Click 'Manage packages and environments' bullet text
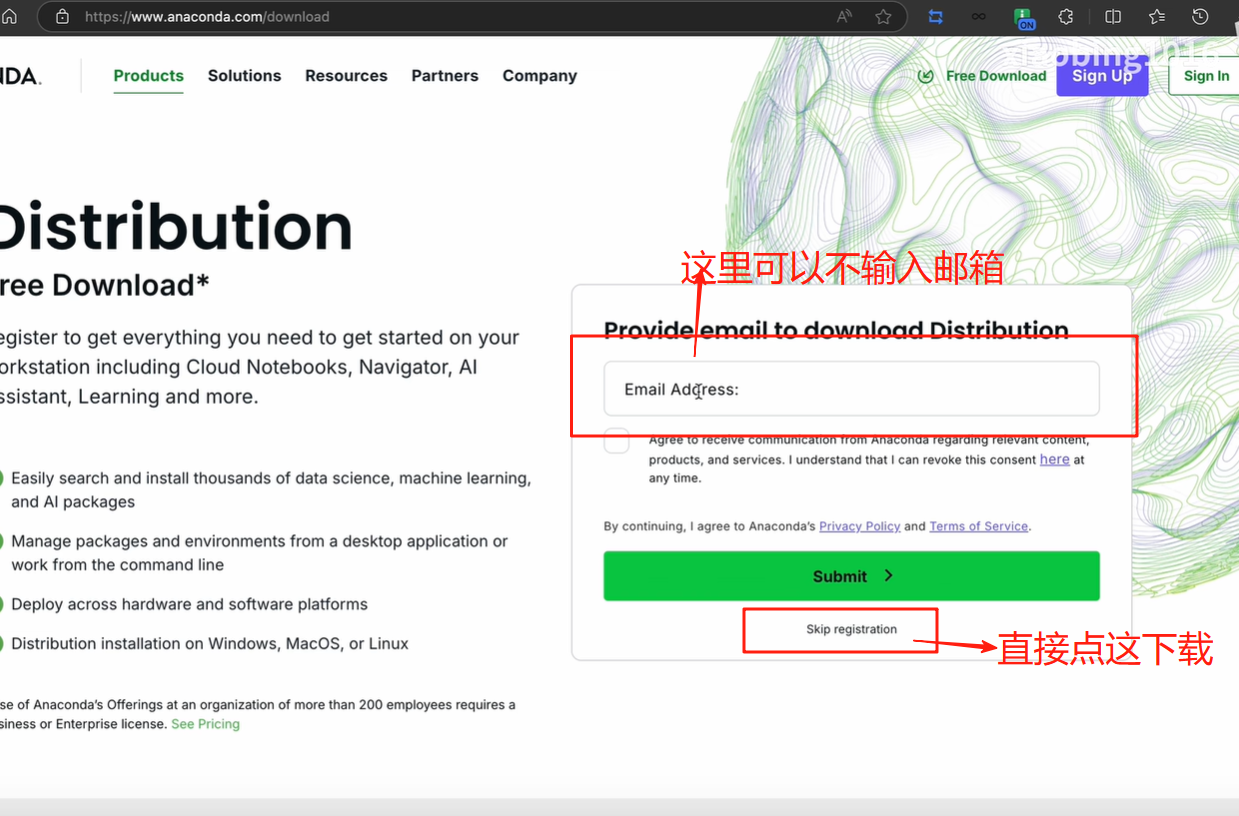Image resolution: width=1239 pixels, height=816 pixels. click(260, 553)
